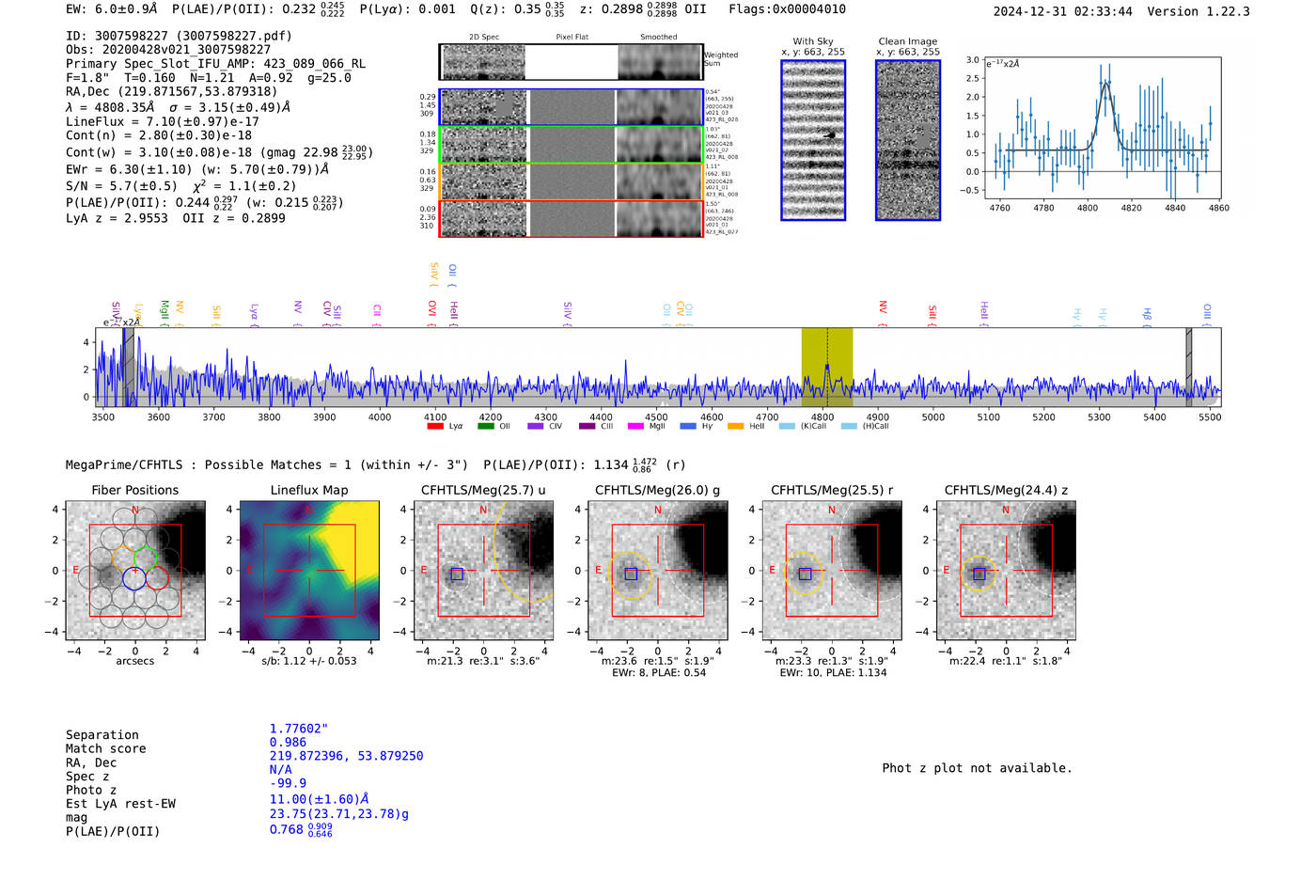The height and width of the screenshot is (896, 1316).
Task: Select the green-bordered fiber spectrum row
Action: click(x=571, y=145)
